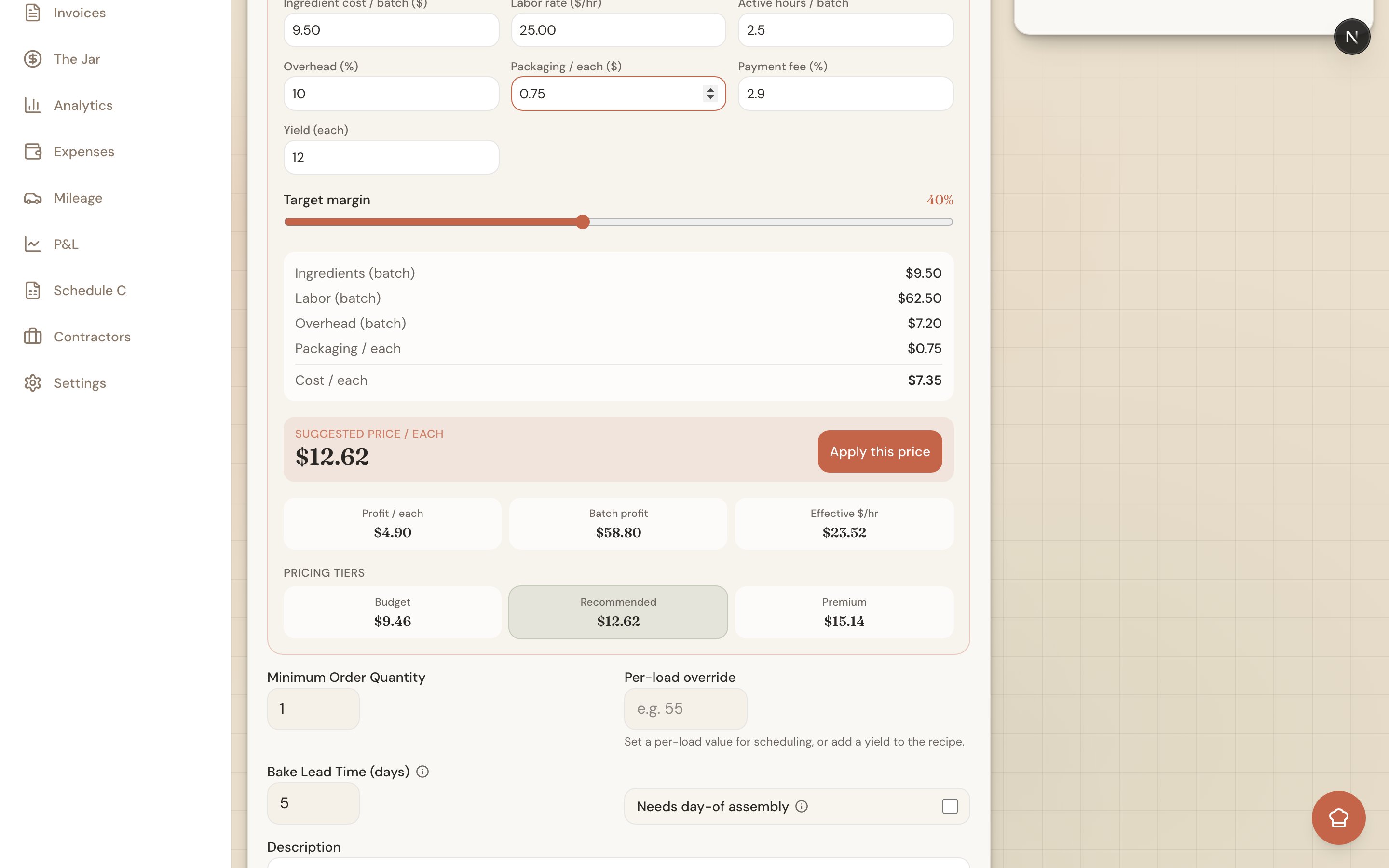
Task: Open Mileage page
Action: click(78, 198)
